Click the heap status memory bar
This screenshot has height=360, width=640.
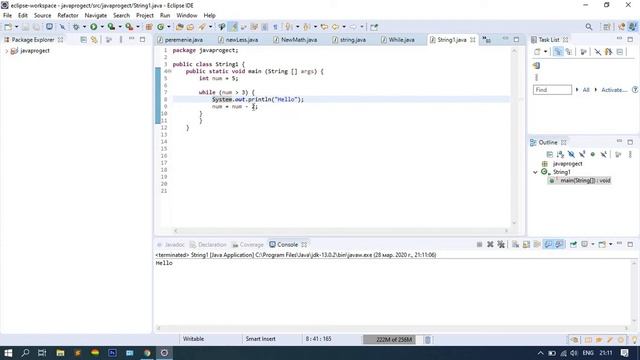[389, 340]
